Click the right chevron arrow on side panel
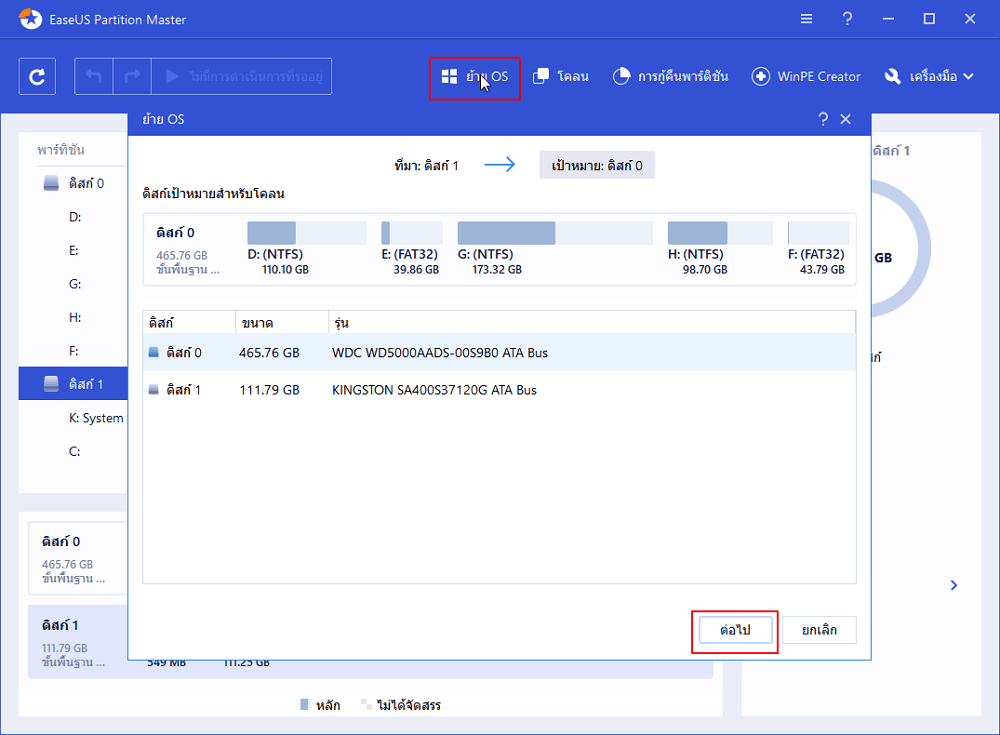The width and height of the screenshot is (1000, 735). pyautogui.click(x=953, y=585)
